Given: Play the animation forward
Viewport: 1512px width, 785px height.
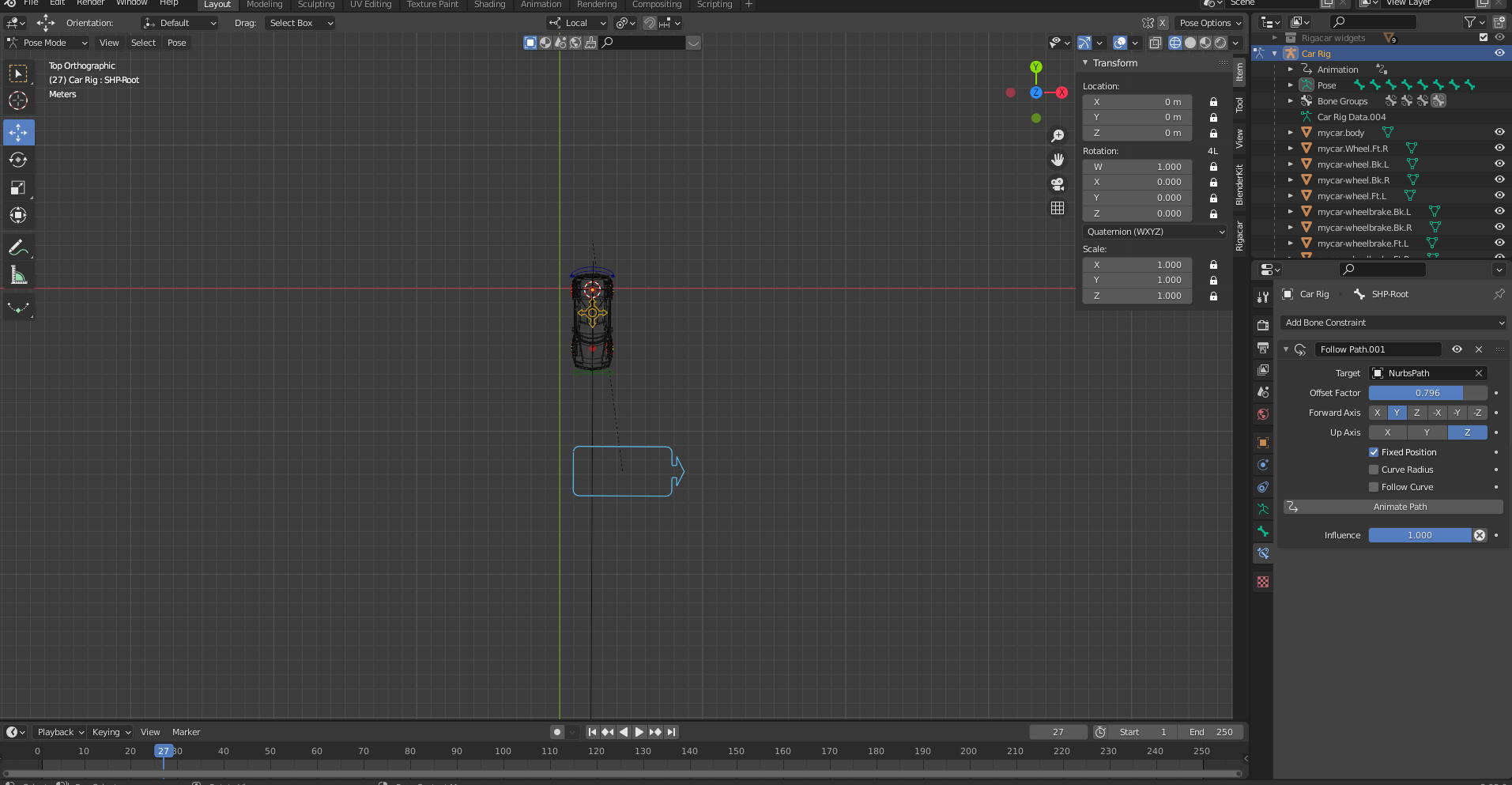Looking at the screenshot, I should pyautogui.click(x=639, y=732).
